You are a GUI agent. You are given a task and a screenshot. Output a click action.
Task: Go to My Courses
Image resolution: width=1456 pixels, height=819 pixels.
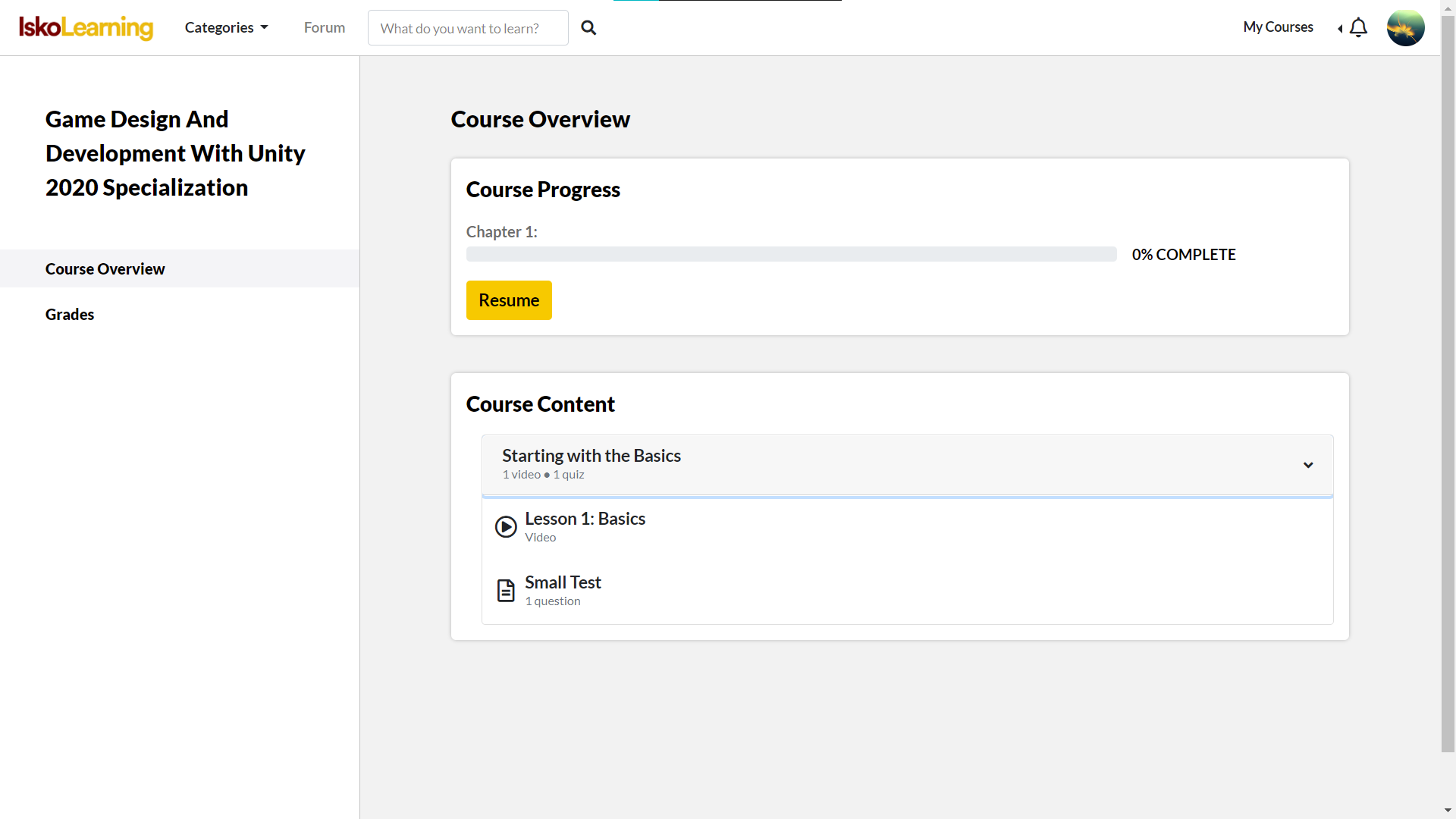1278,27
